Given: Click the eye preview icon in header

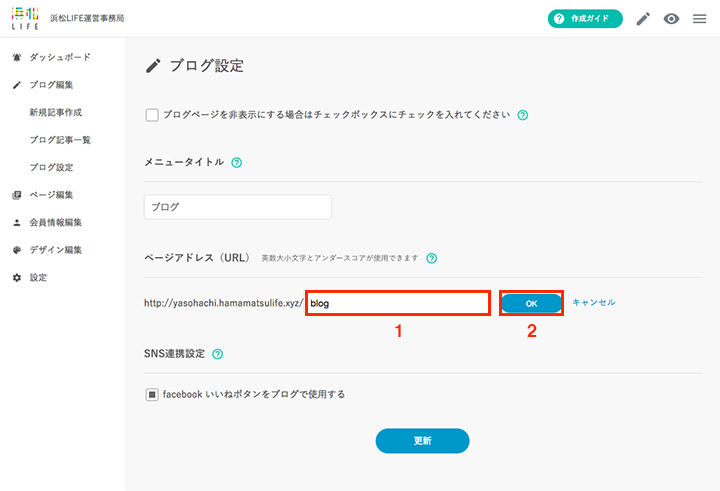Looking at the screenshot, I should [671, 19].
